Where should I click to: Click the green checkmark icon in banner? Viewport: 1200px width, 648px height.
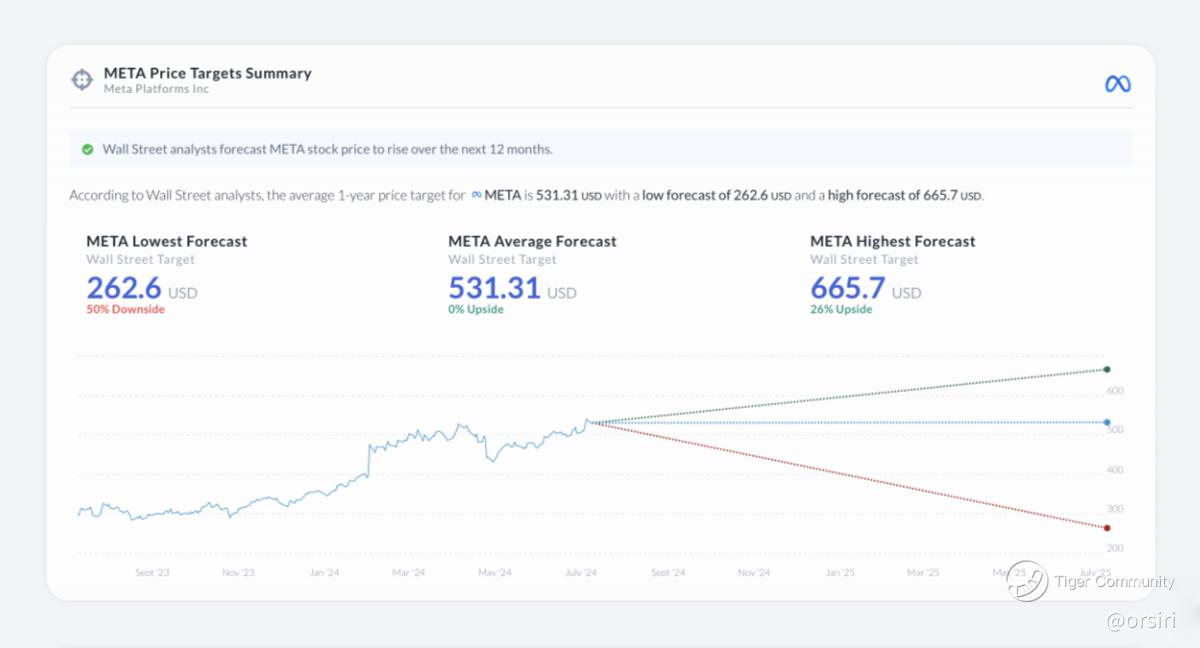click(87, 149)
